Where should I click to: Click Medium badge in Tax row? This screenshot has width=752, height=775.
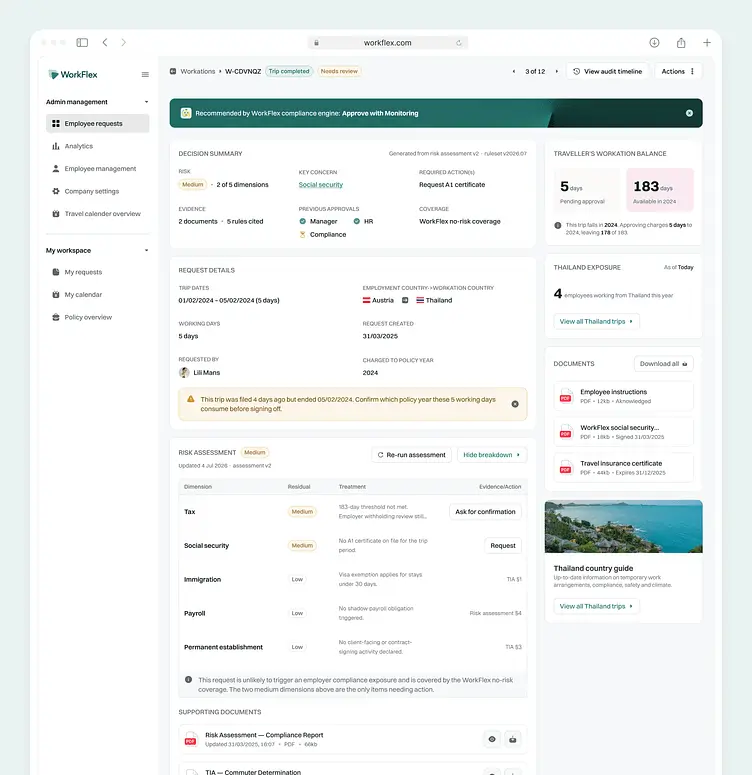(302, 512)
